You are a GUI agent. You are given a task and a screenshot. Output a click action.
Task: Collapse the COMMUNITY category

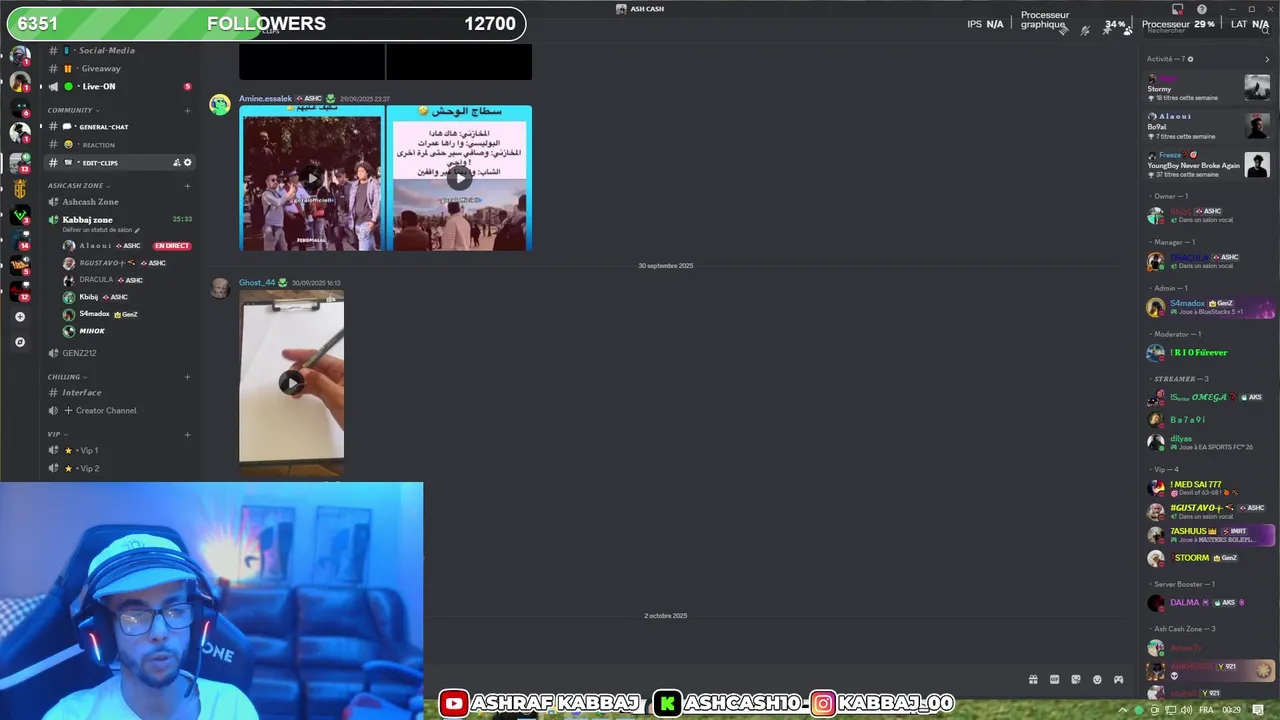pos(72,110)
